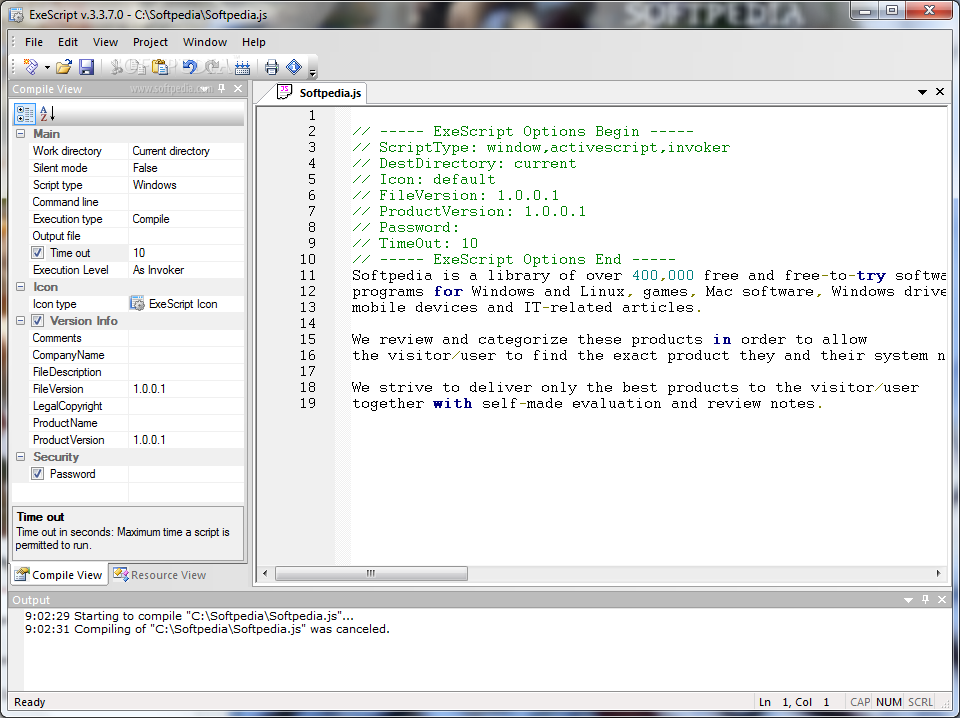Open the New script dropdown arrow
Viewport: 960px width, 718px height.
tap(47, 67)
